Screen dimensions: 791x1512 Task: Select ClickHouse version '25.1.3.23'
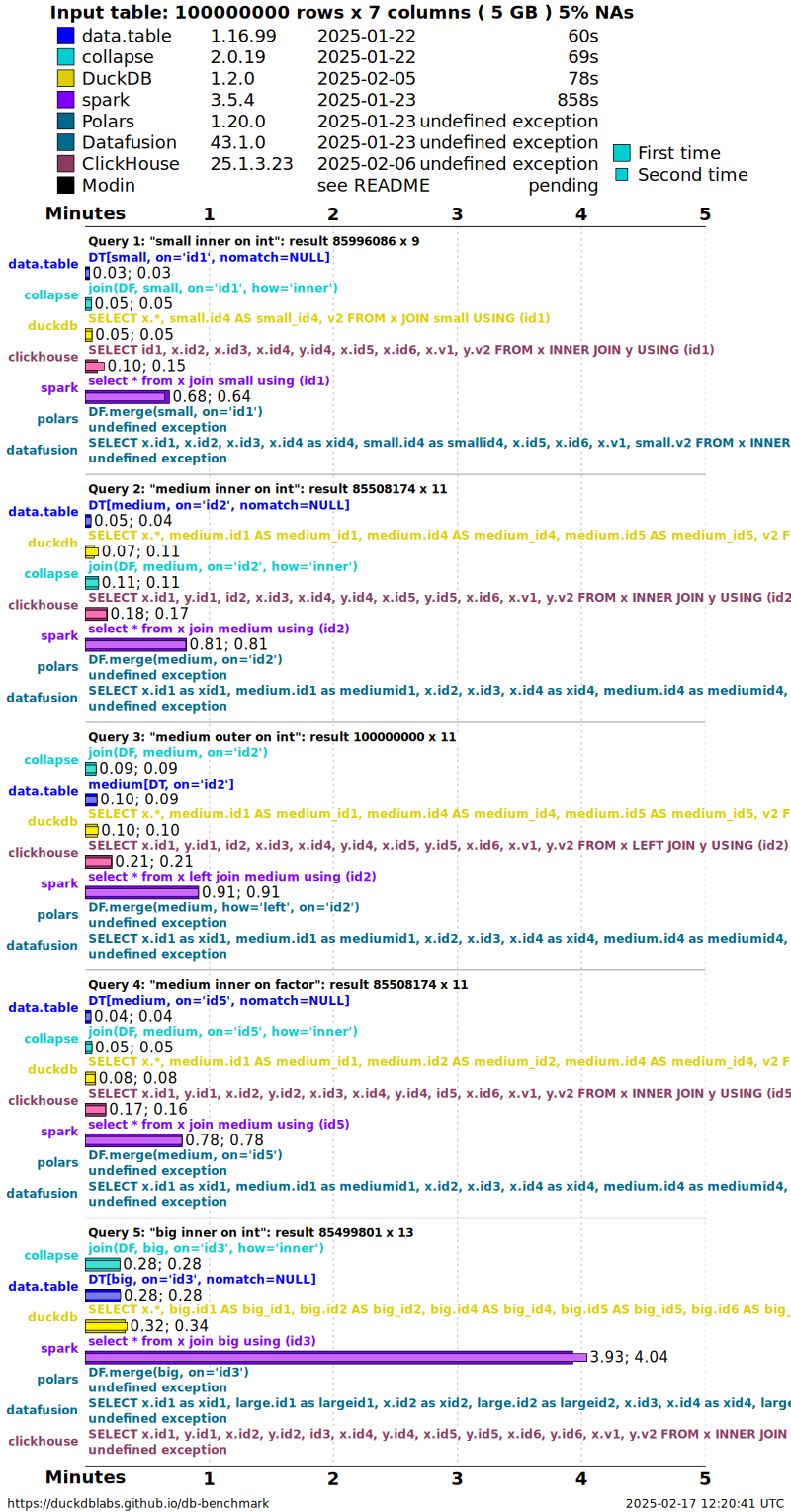[x=251, y=164]
